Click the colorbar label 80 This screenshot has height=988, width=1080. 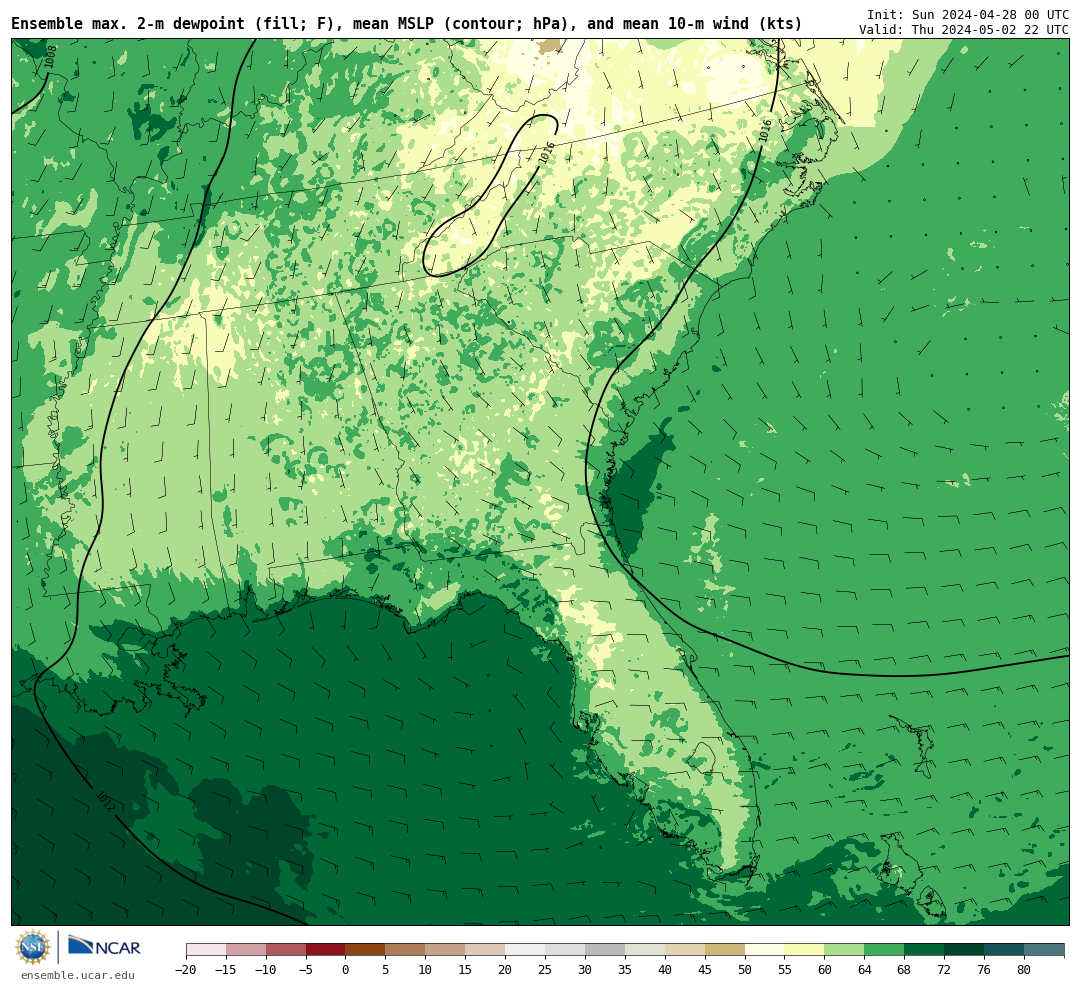click(1024, 969)
